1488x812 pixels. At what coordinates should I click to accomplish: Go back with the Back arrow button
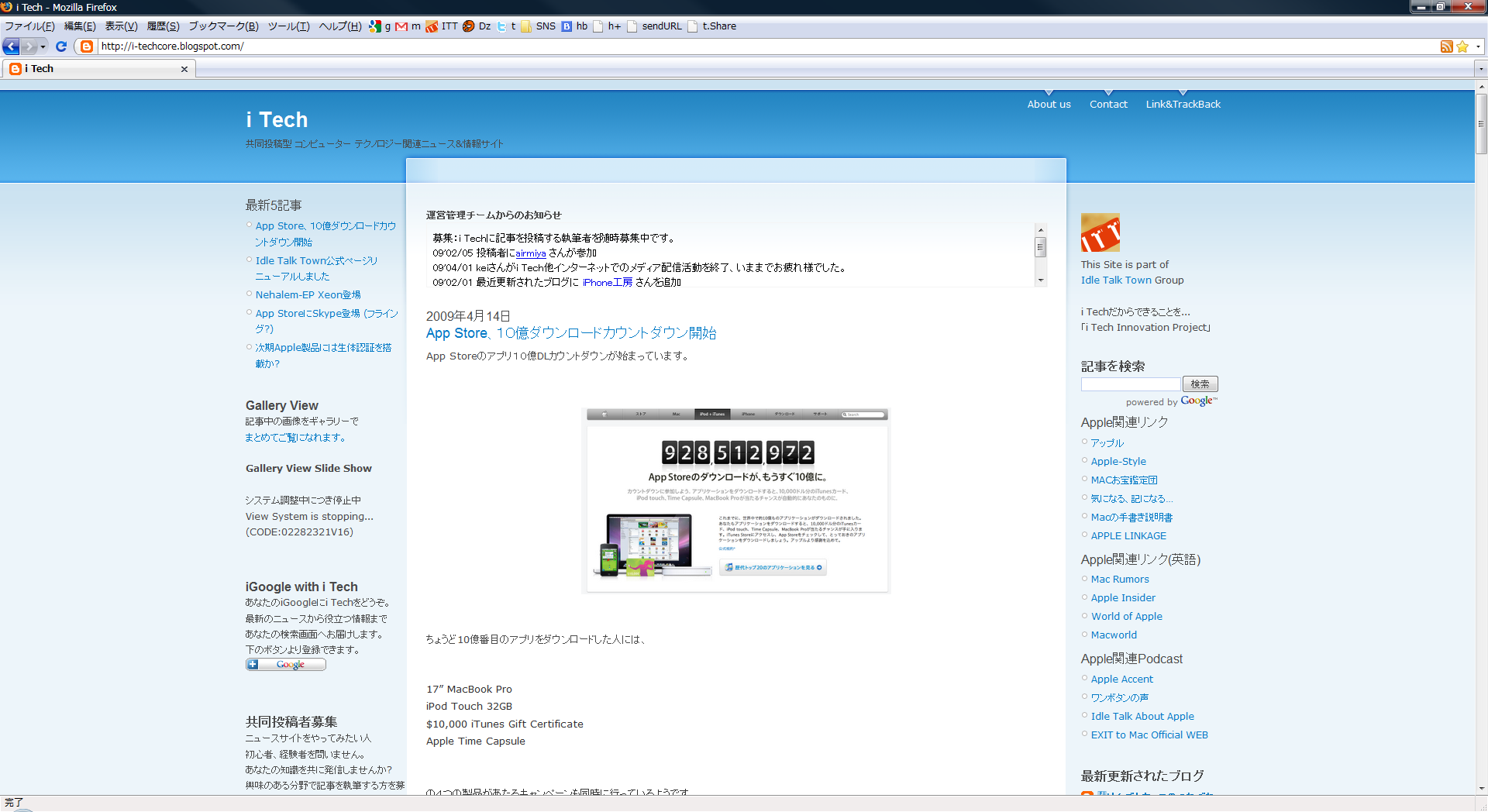click(x=12, y=46)
